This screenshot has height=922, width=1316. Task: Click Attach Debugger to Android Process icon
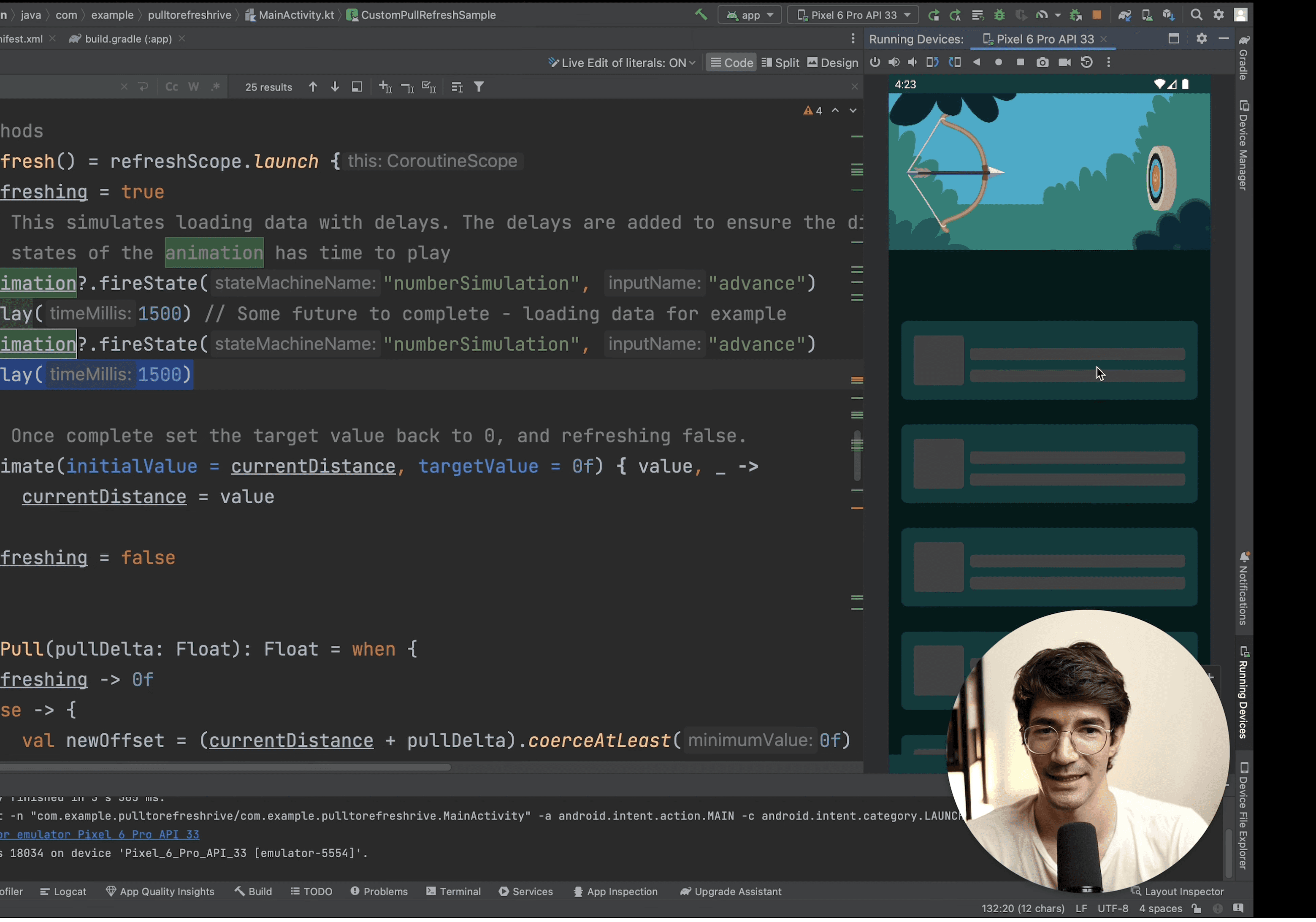coord(1076,15)
